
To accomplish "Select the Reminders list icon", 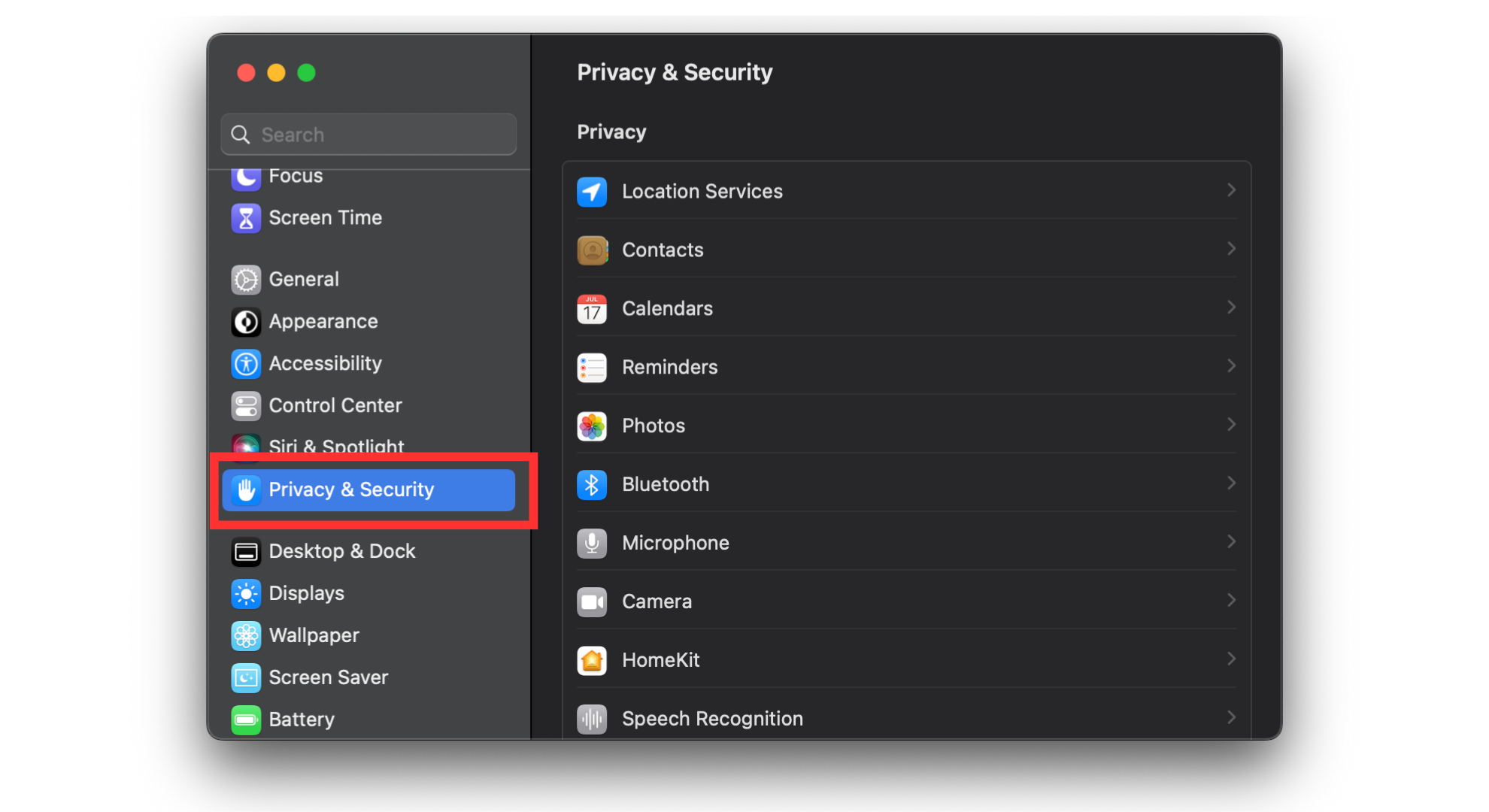I will pos(592,367).
